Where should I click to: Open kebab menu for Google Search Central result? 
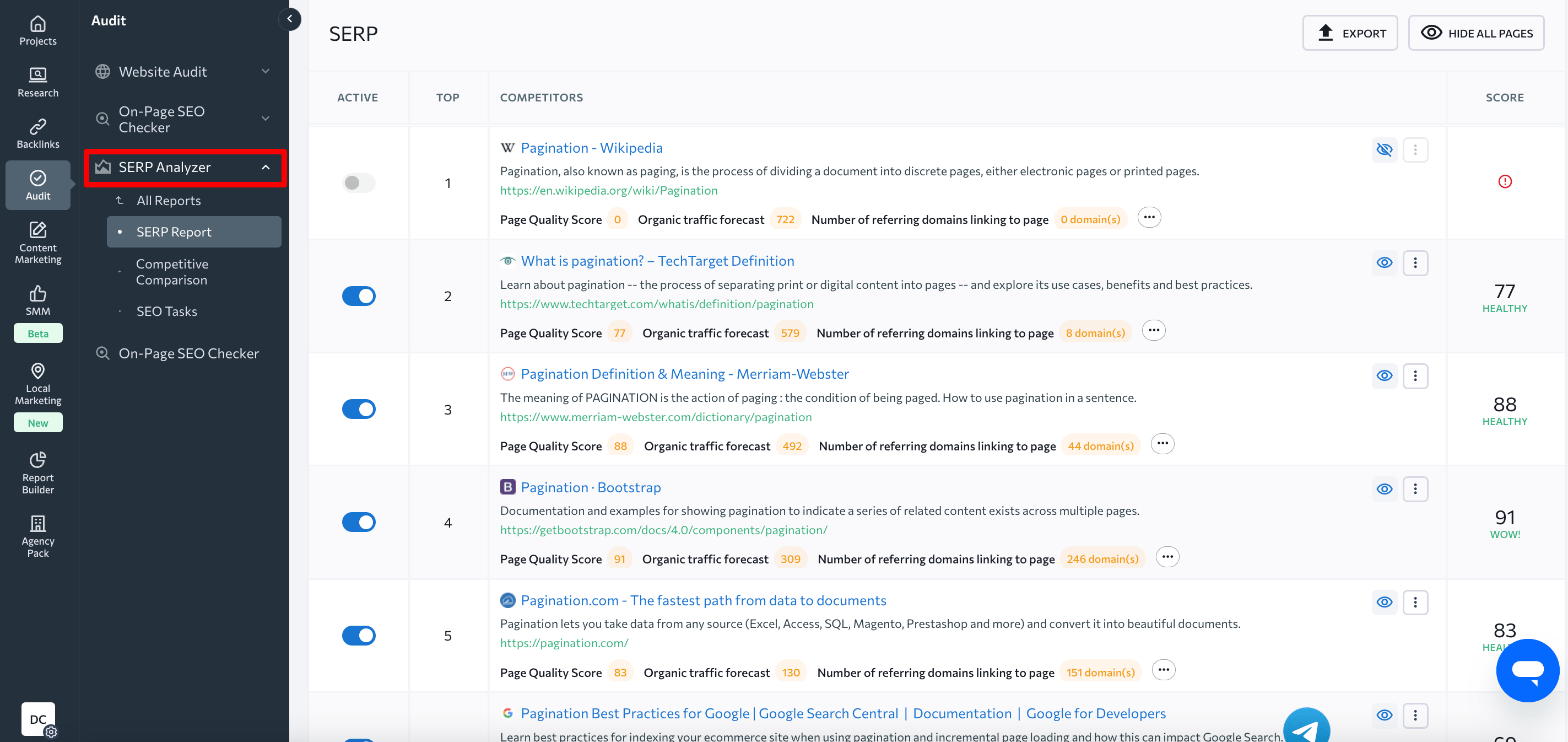[1415, 715]
